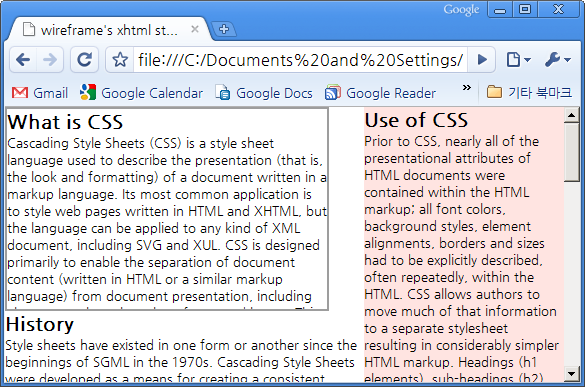The image size is (585, 387).
Task: Expand hidden bookmarks with the chevron
Action: (466, 88)
